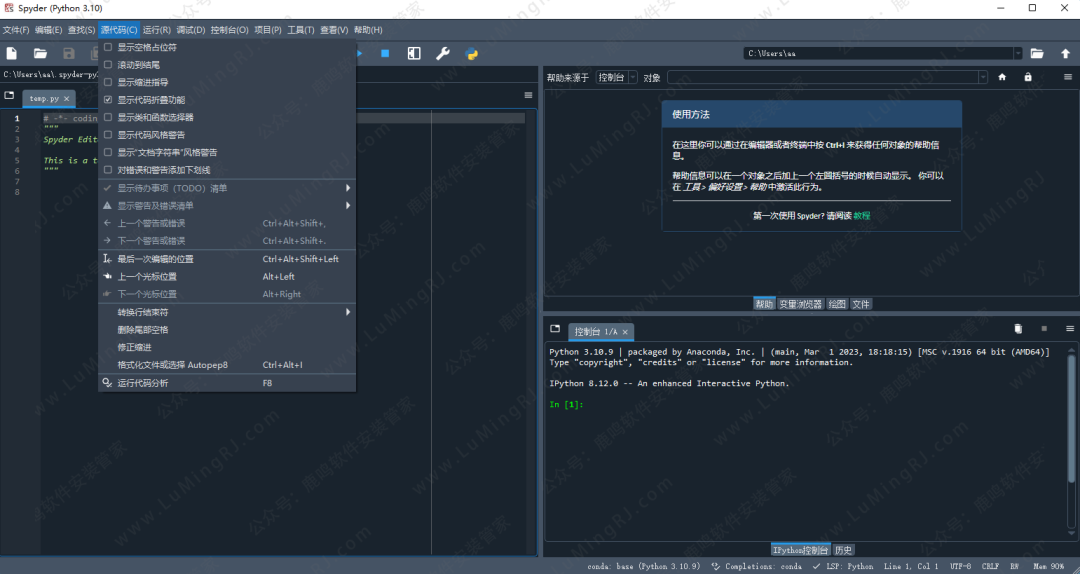Click the 历史 button below the console

click(x=844, y=550)
